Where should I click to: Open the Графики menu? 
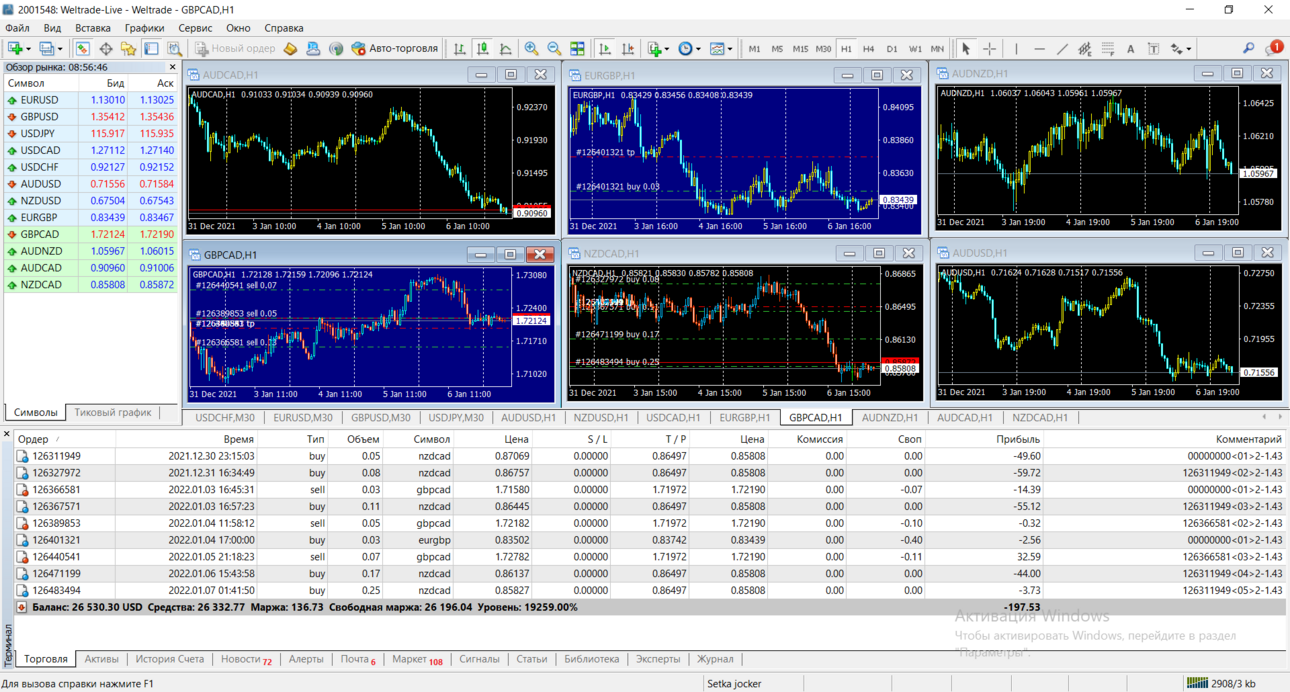coord(144,28)
